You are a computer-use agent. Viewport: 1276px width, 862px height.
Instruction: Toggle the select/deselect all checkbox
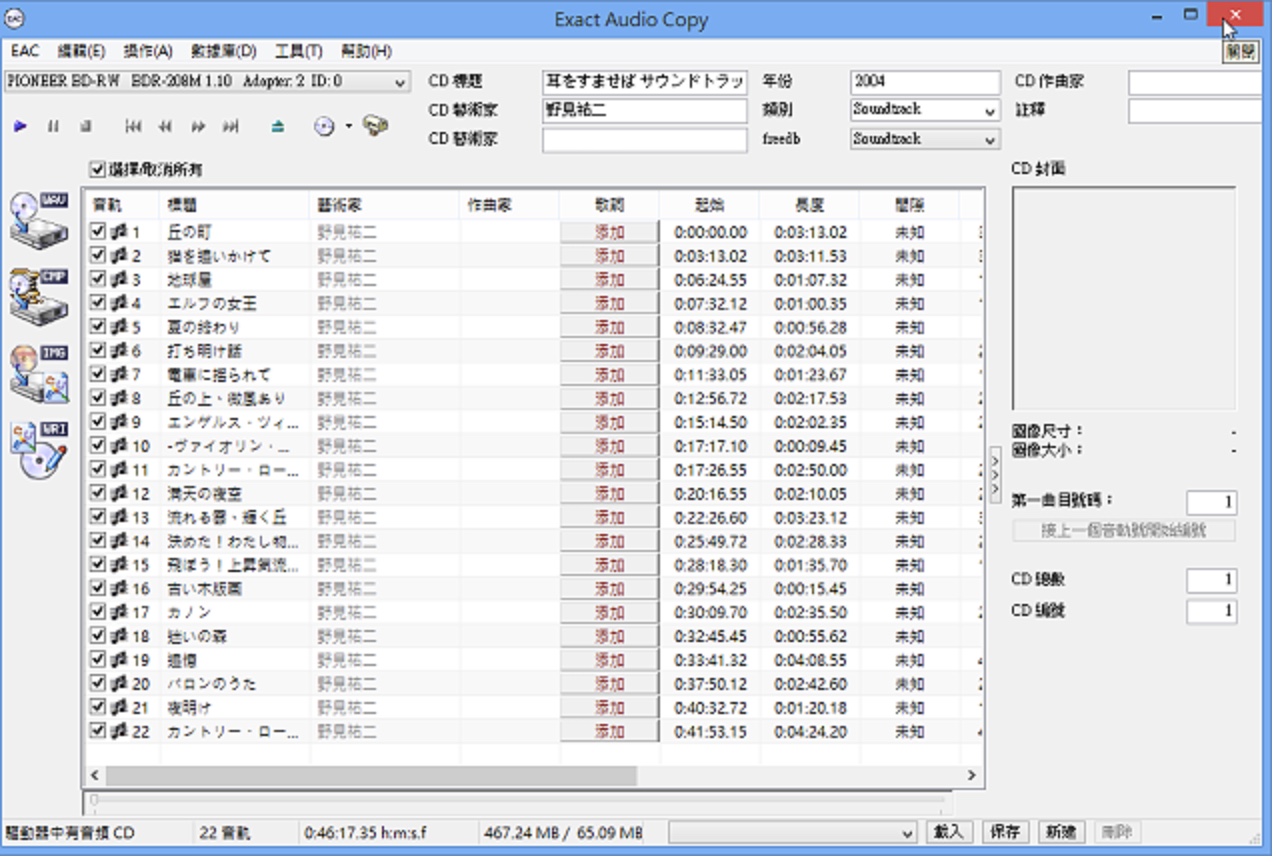click(x=97, y=170)
